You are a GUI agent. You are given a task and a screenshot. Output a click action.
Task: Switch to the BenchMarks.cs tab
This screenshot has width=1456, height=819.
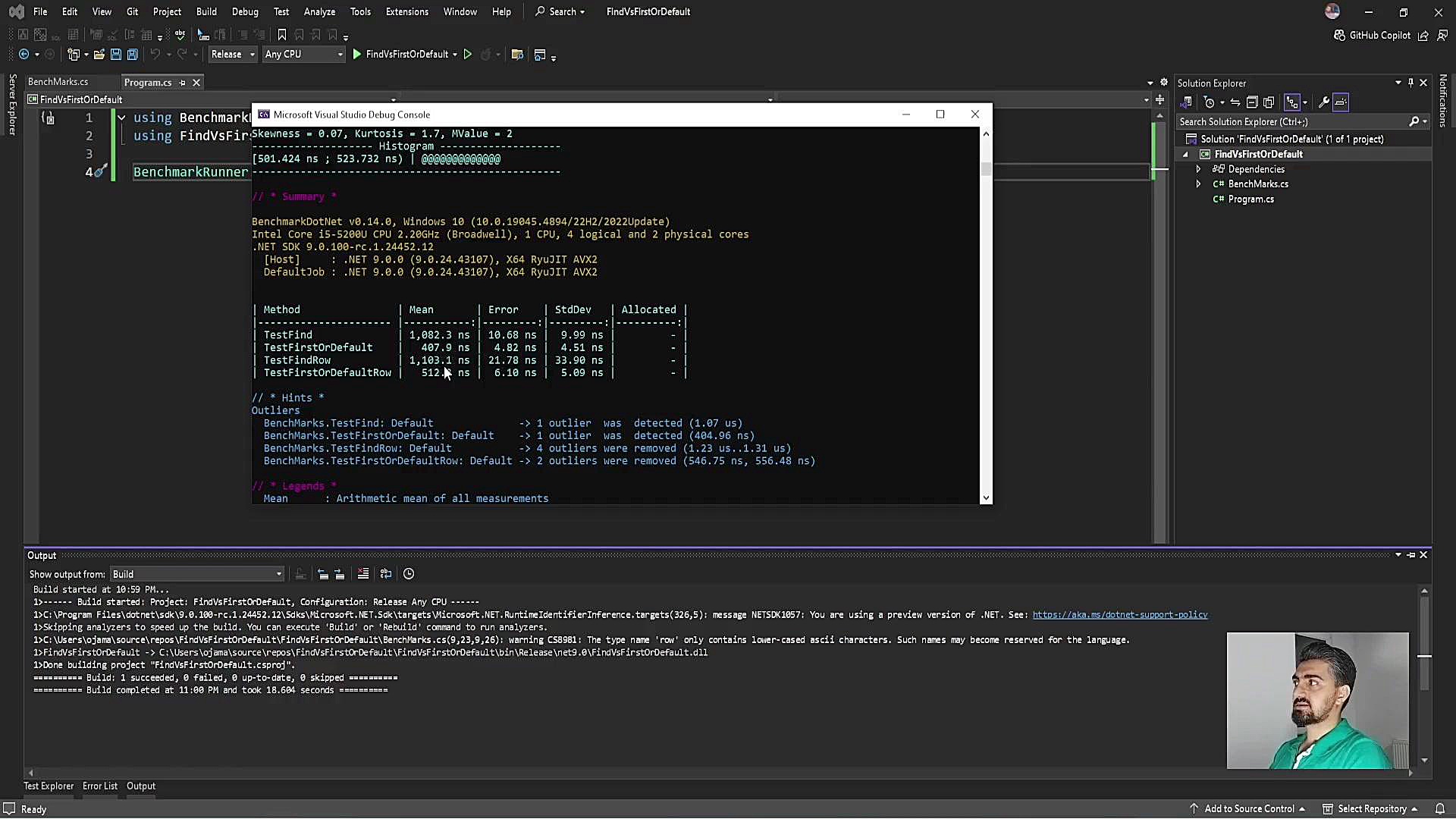[x=58, y=82]
